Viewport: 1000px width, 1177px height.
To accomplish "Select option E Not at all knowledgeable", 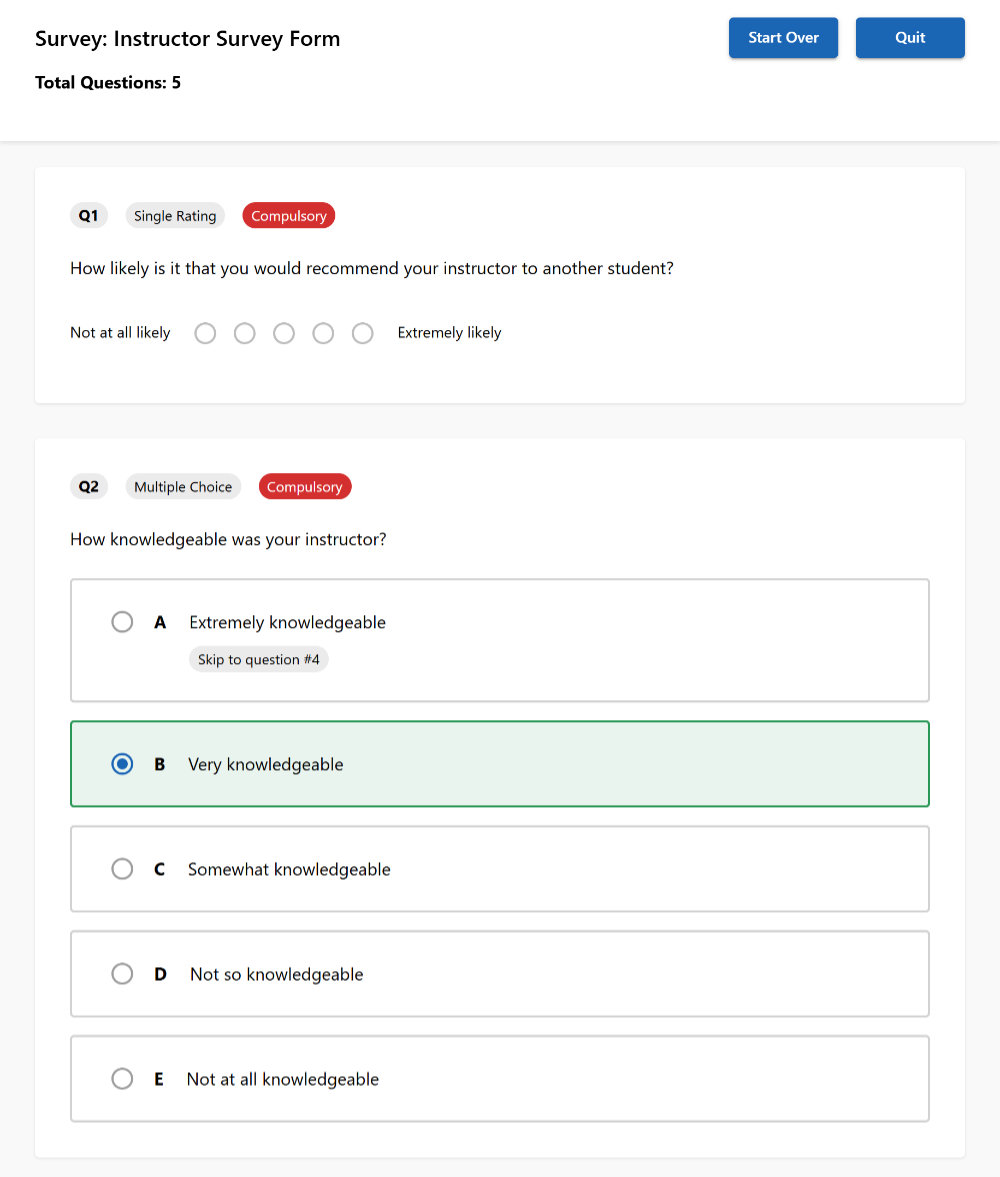I will coord(122,1079).
